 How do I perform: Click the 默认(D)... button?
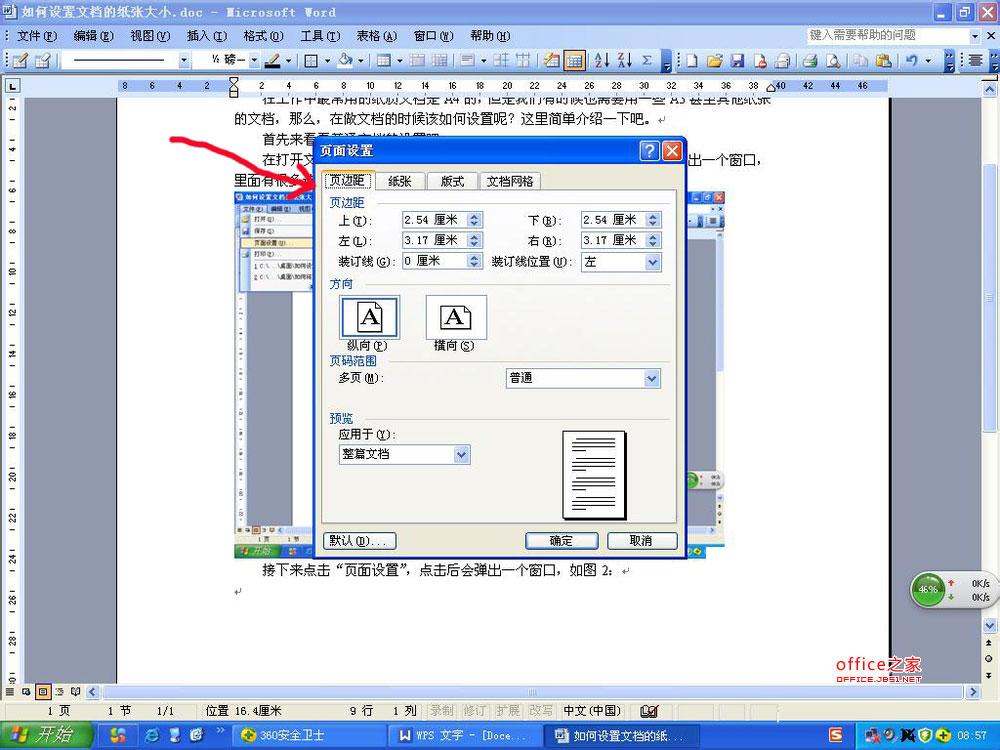click(x=360, y=541)
